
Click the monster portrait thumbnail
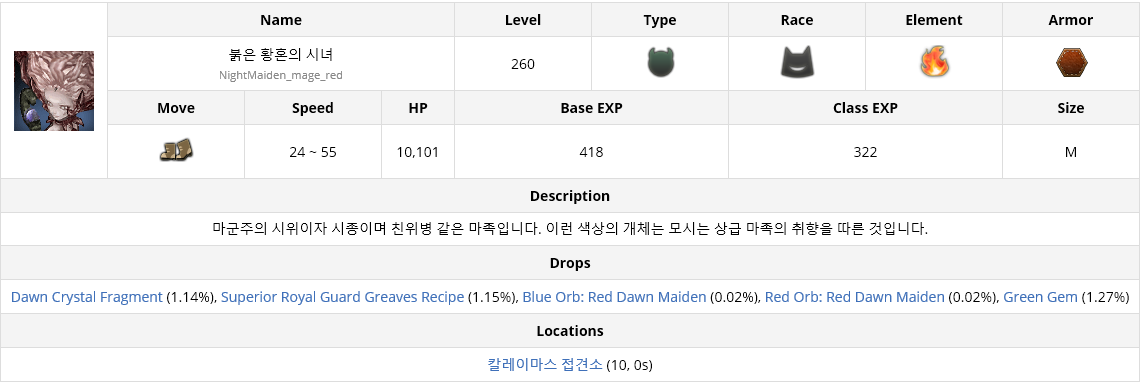pyautogui.click(x=54, y=91)
